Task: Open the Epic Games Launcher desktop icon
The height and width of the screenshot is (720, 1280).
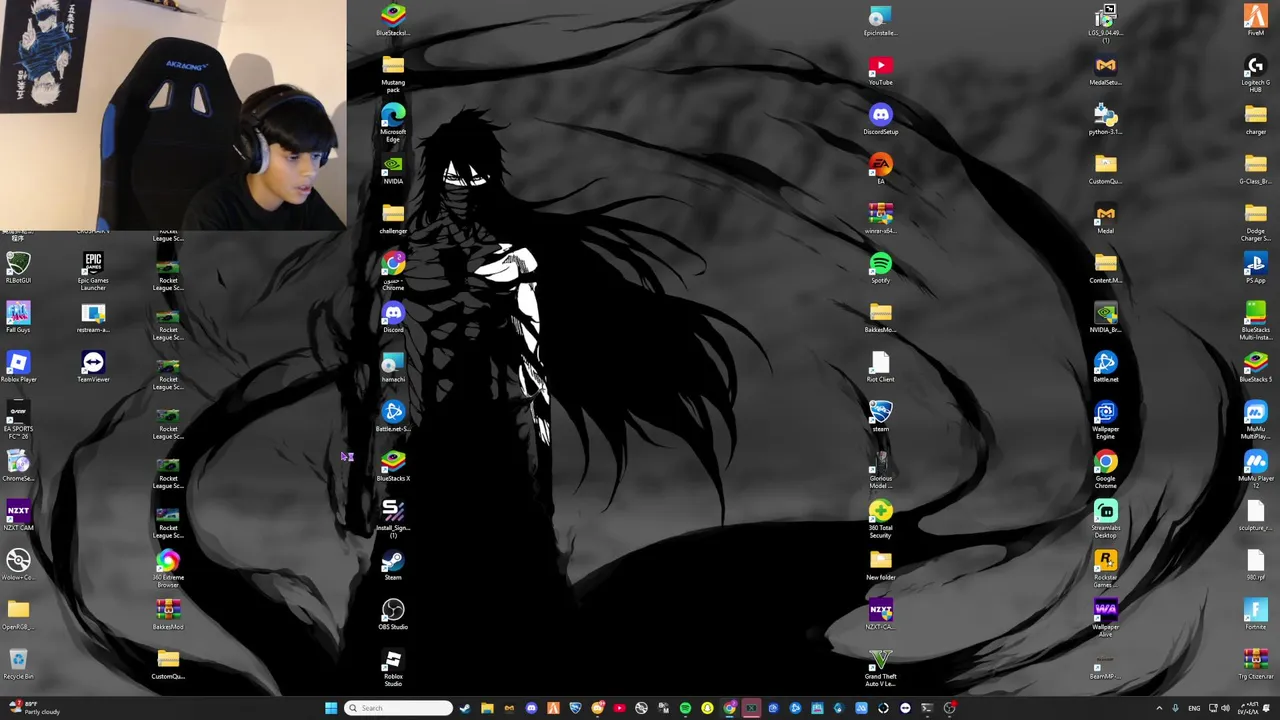Action: (x=93, y=270)
